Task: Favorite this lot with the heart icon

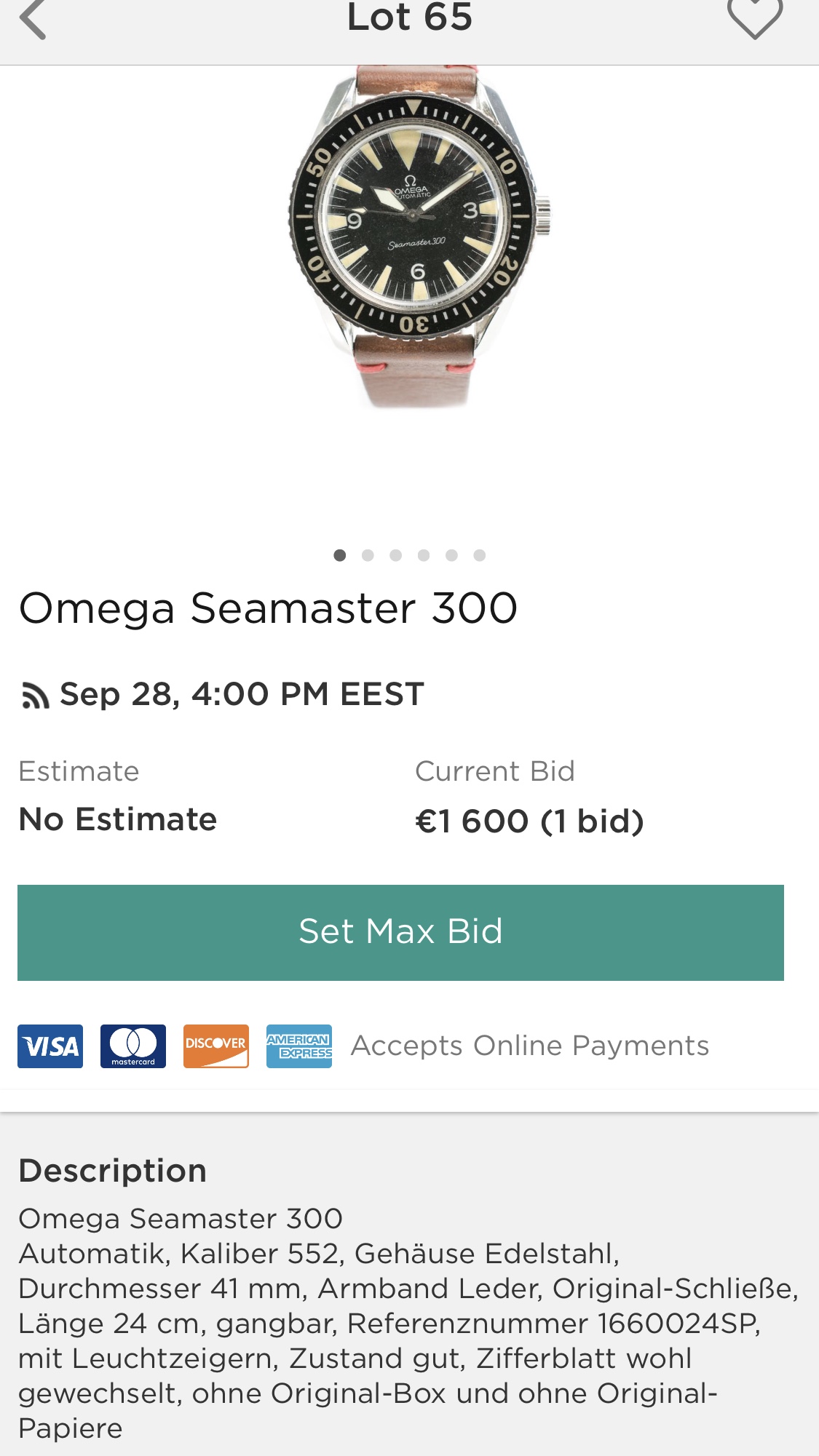Action: pos(755,17)
